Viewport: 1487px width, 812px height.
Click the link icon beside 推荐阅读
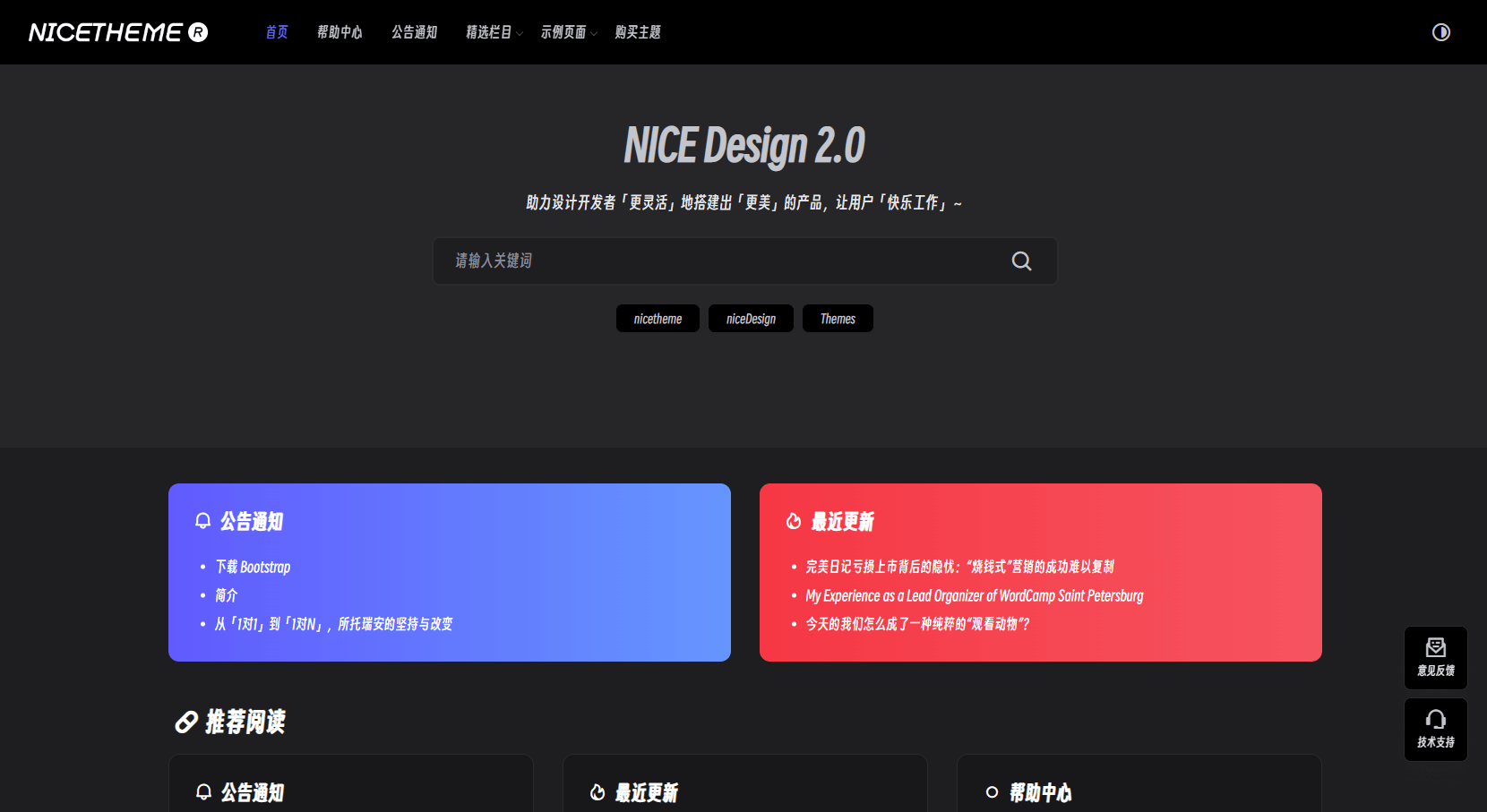pyautogui.click(x=186, y=722)
